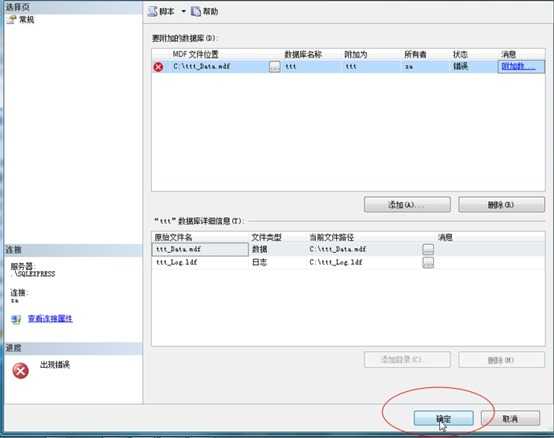Open the error message link in 消息 column

pyautogui.click(x=519, y=66)
